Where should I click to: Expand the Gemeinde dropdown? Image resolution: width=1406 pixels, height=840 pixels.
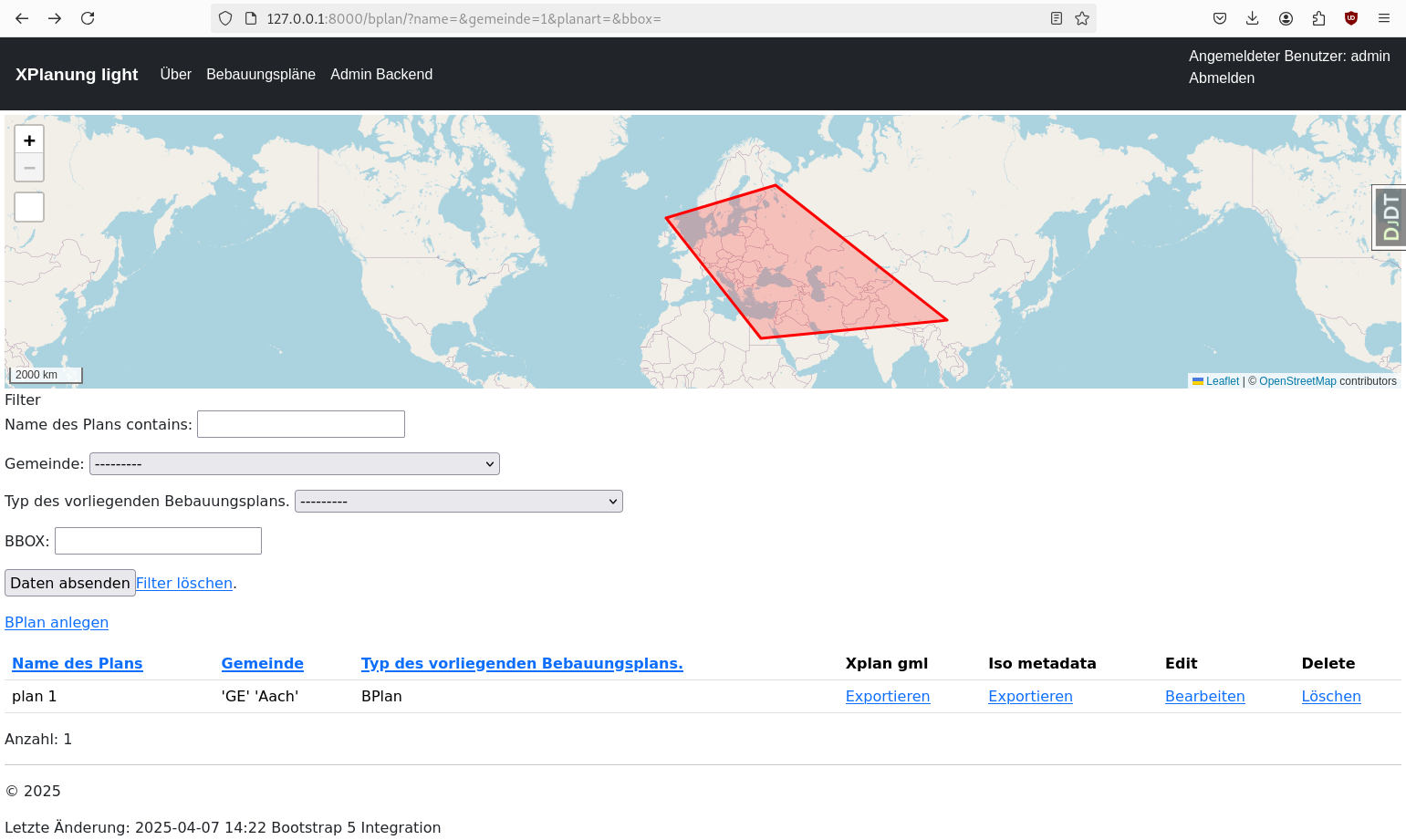294,464
